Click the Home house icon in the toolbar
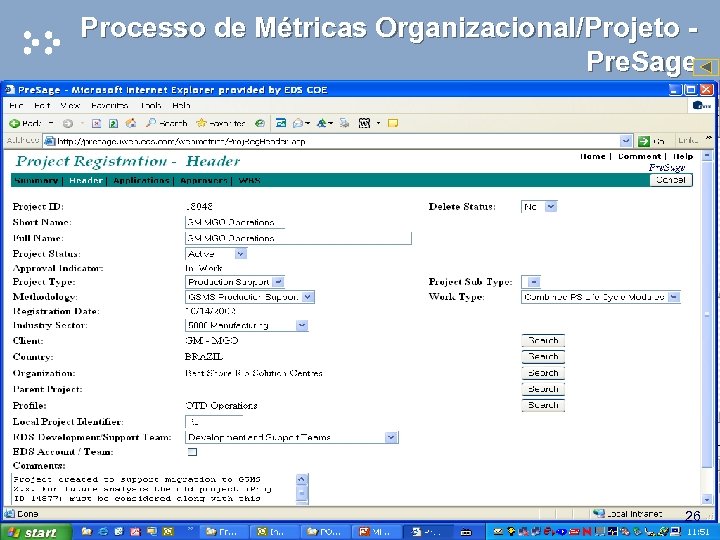The image size is (720, 540). tap(131, 123)
